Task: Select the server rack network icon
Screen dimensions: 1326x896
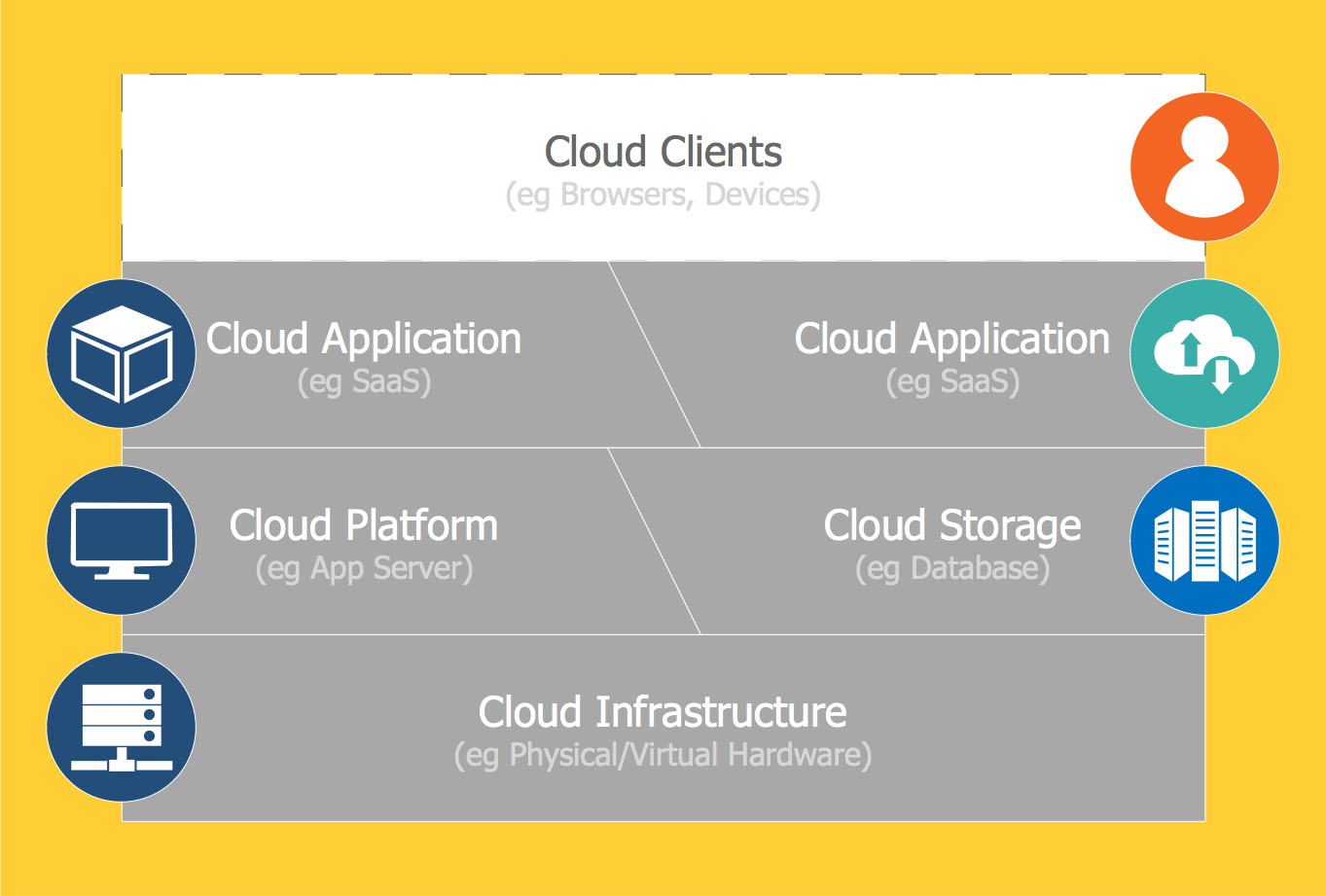Action: (x=122, y=727)
